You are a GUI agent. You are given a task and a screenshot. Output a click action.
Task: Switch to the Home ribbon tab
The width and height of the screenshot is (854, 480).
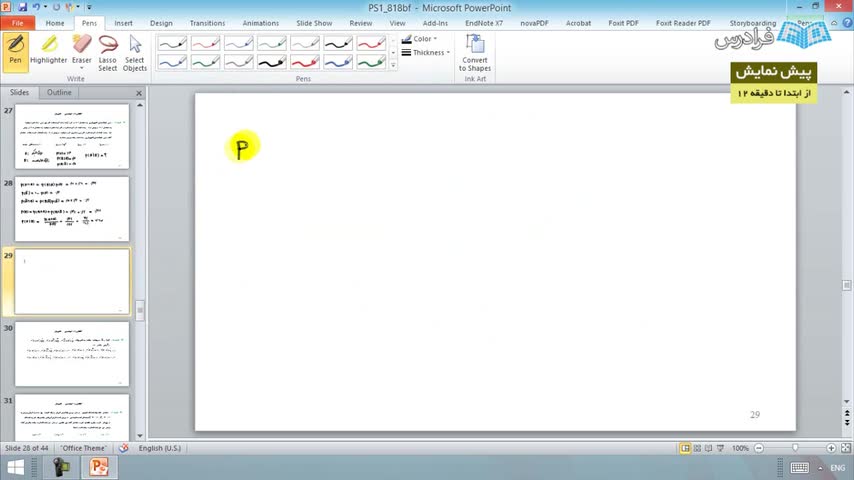(54, 23)
